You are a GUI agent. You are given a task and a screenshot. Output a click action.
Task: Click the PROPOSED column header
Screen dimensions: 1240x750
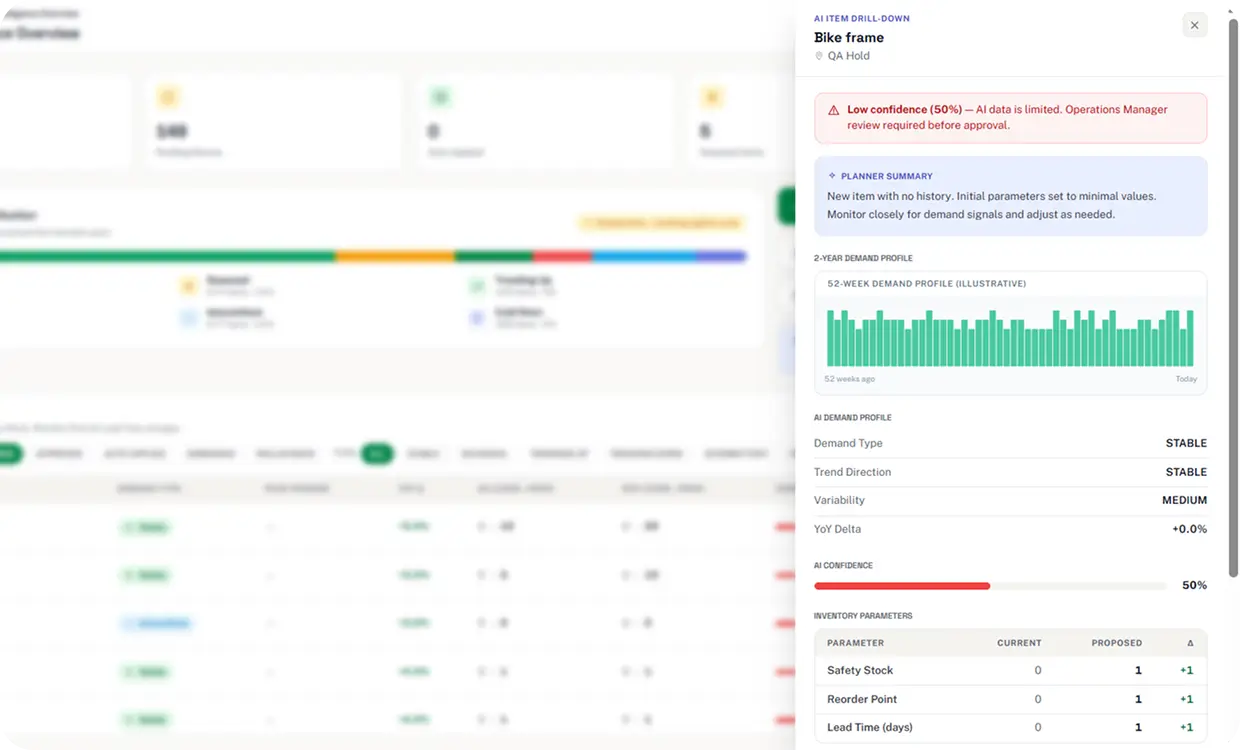1116,643
